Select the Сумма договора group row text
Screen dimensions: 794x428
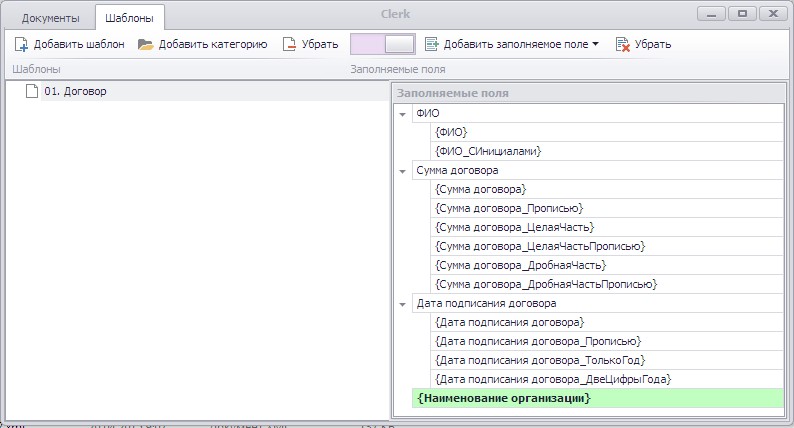457,171
